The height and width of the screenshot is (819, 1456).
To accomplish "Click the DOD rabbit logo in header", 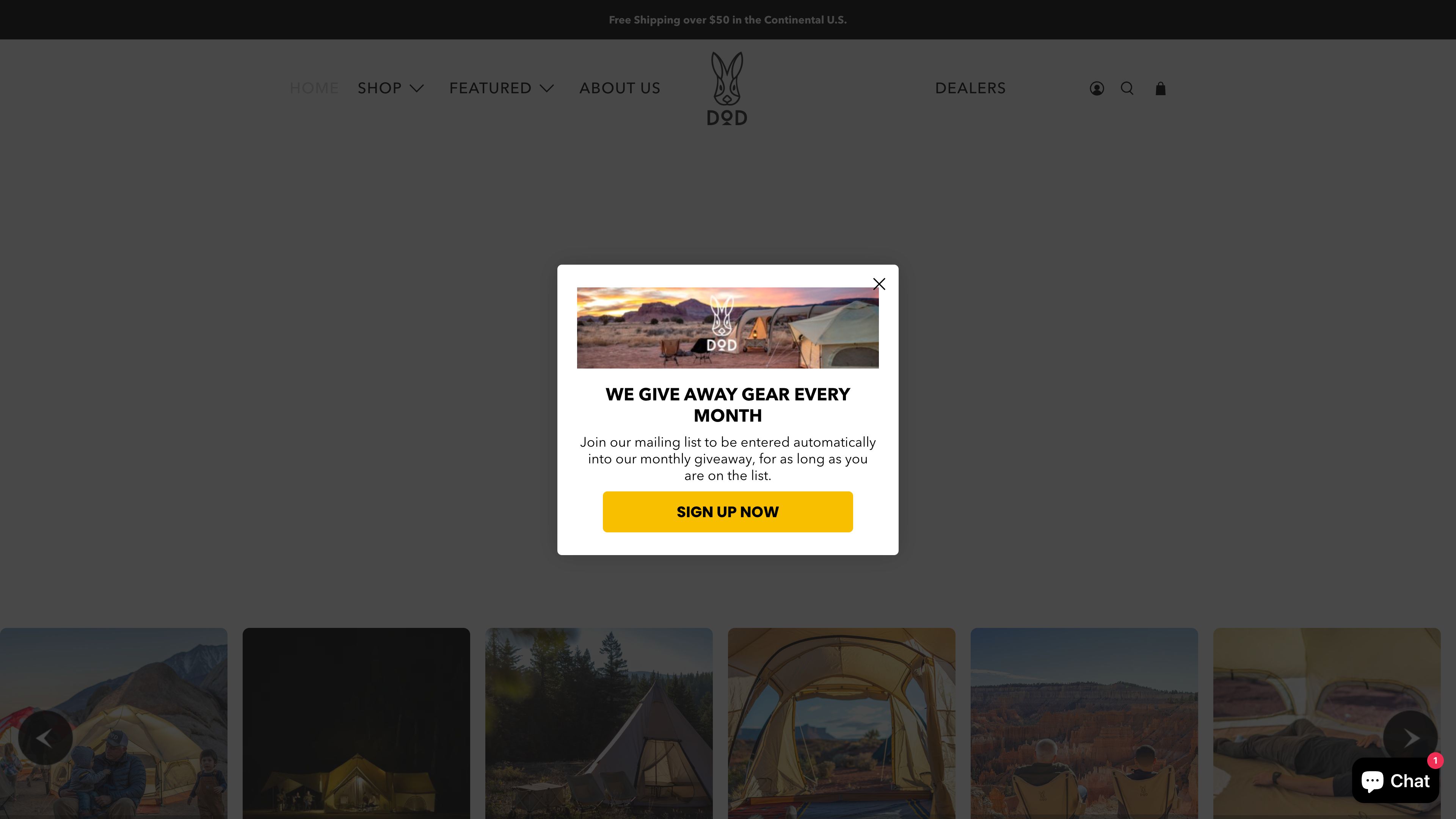I will tap(728, 89).
